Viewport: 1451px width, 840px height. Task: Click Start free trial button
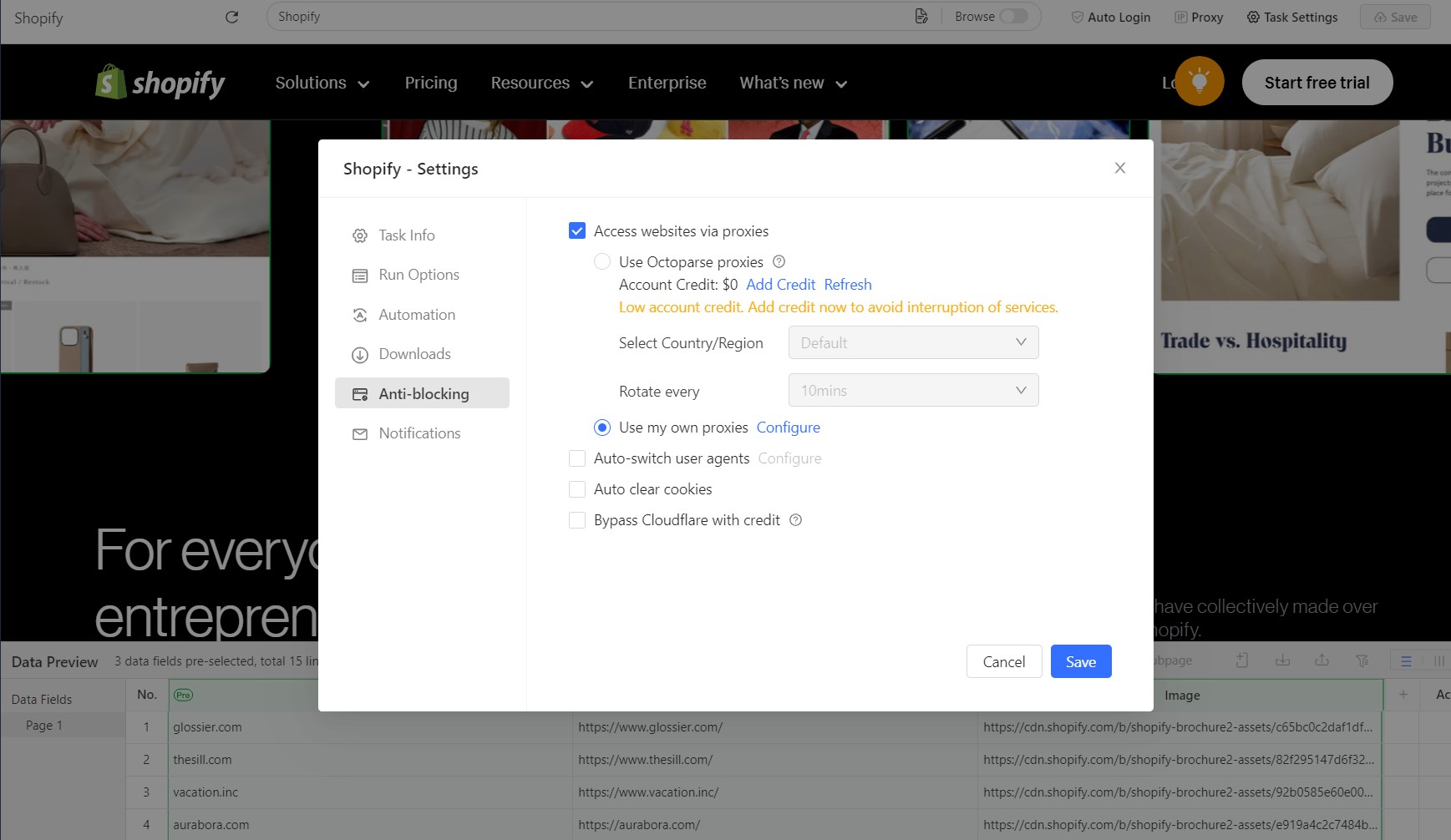coord(1317,83)
